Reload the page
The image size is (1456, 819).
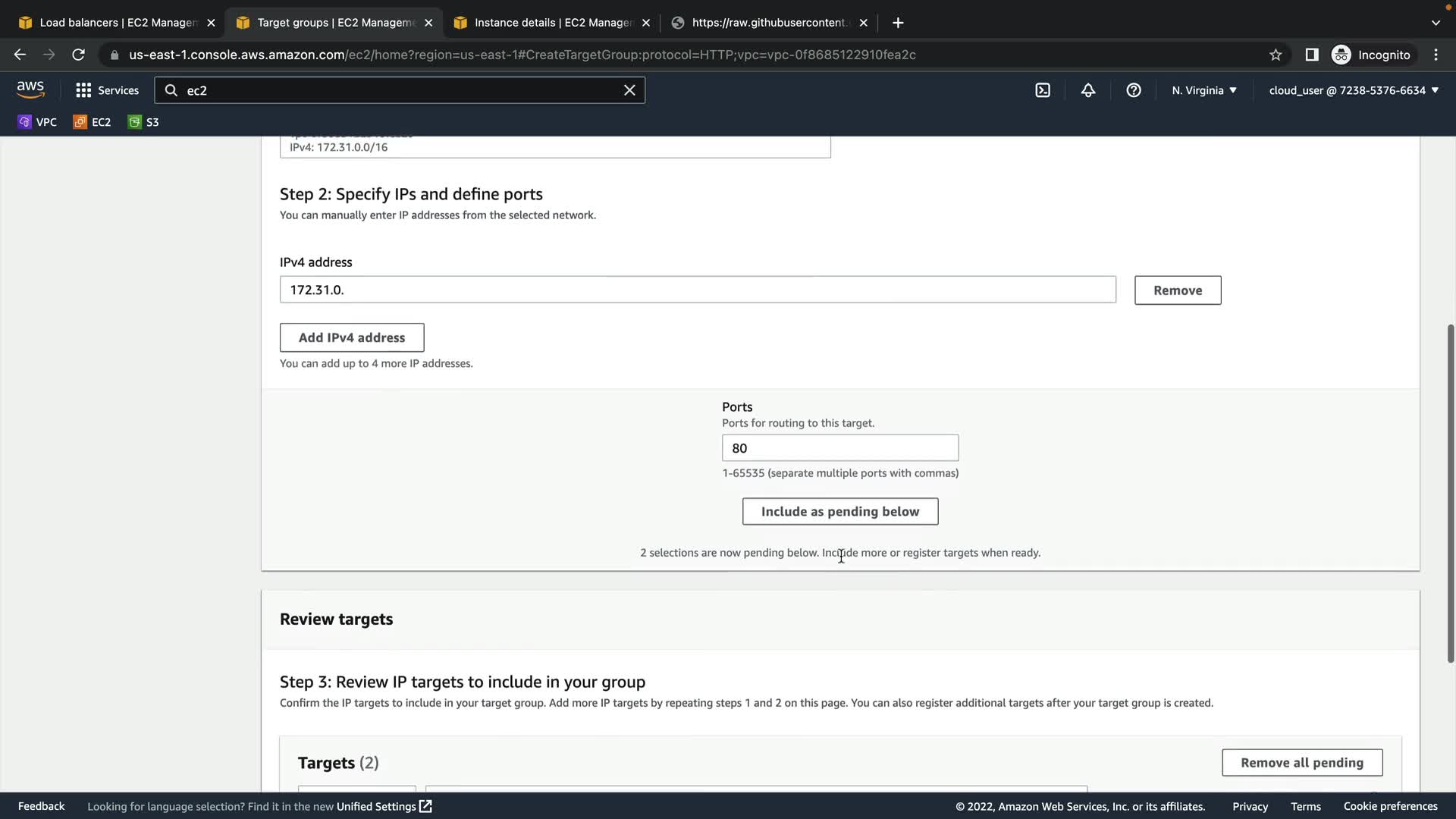pos(78,55)
